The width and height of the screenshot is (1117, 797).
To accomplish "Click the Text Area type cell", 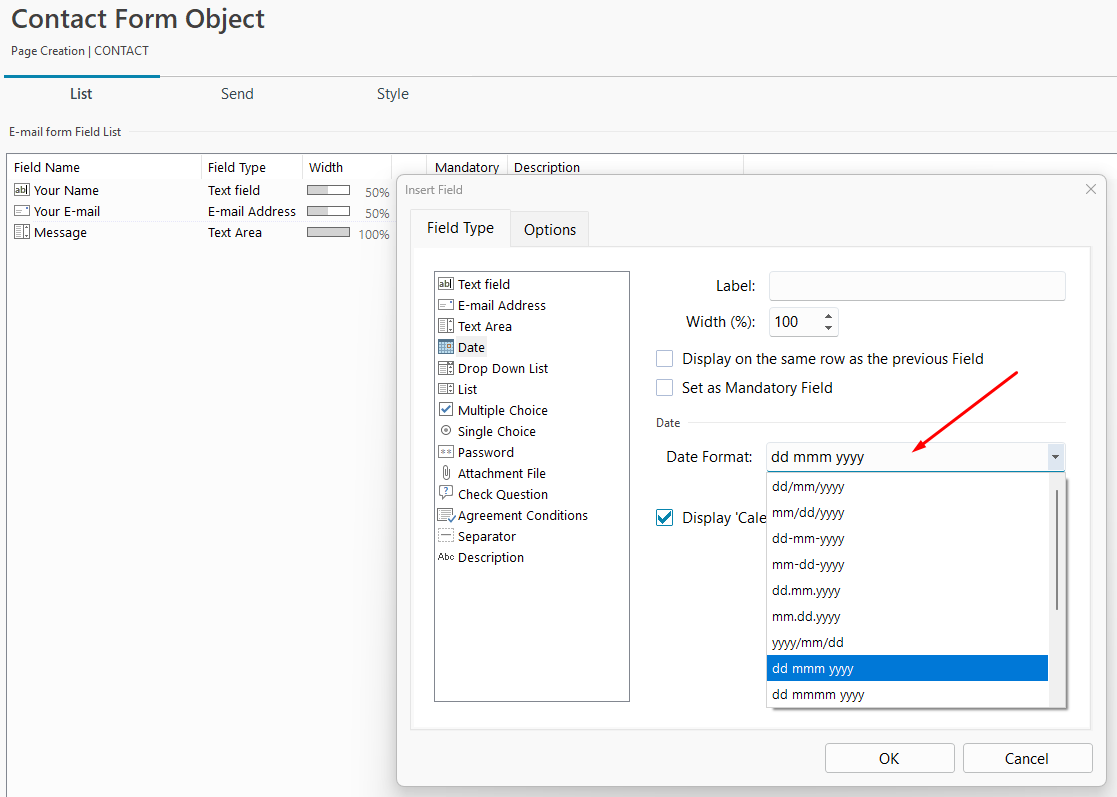I will click(x=234, y=232).
